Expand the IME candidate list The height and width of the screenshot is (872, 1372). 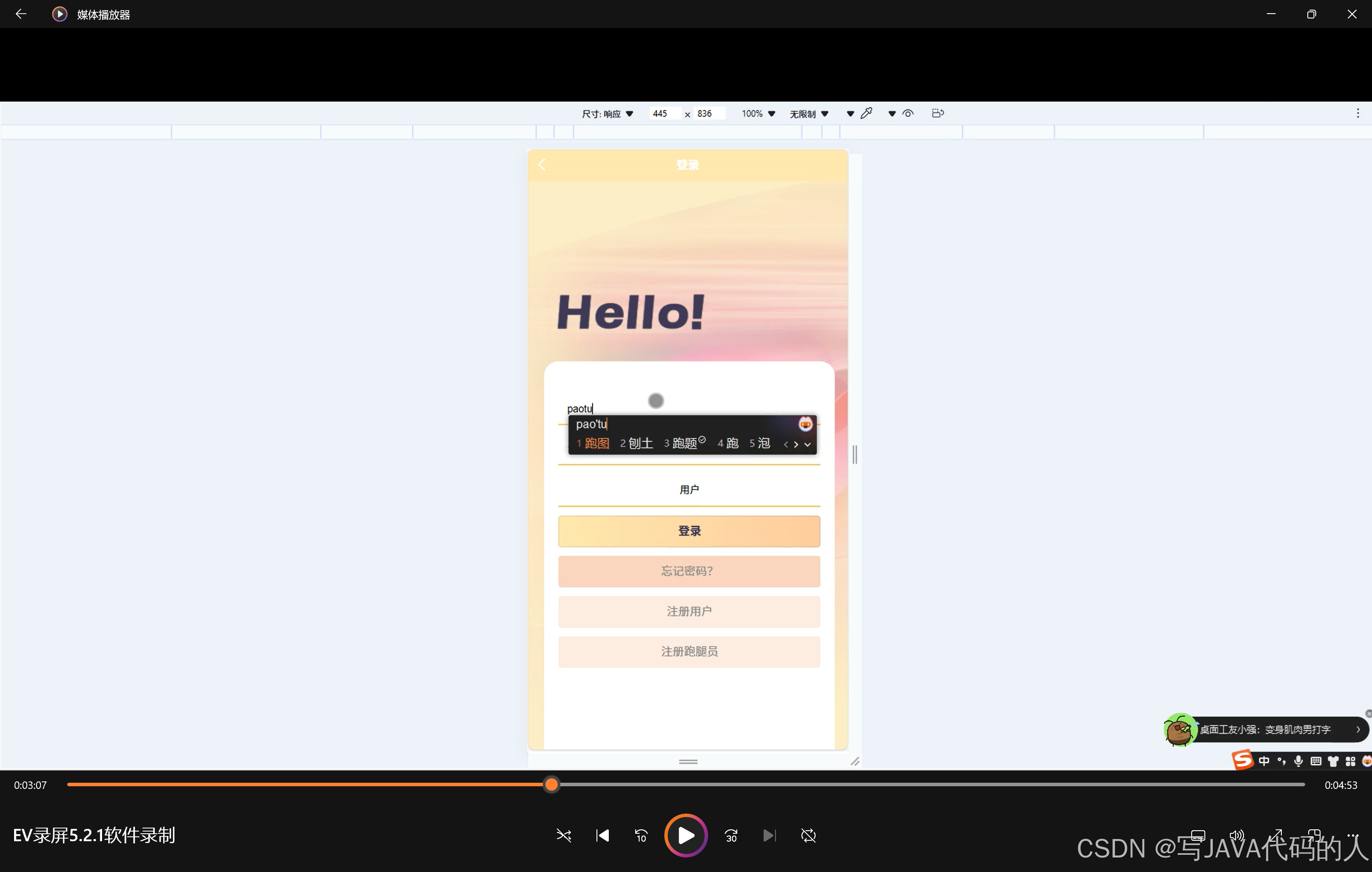click(x=807, y=444)
